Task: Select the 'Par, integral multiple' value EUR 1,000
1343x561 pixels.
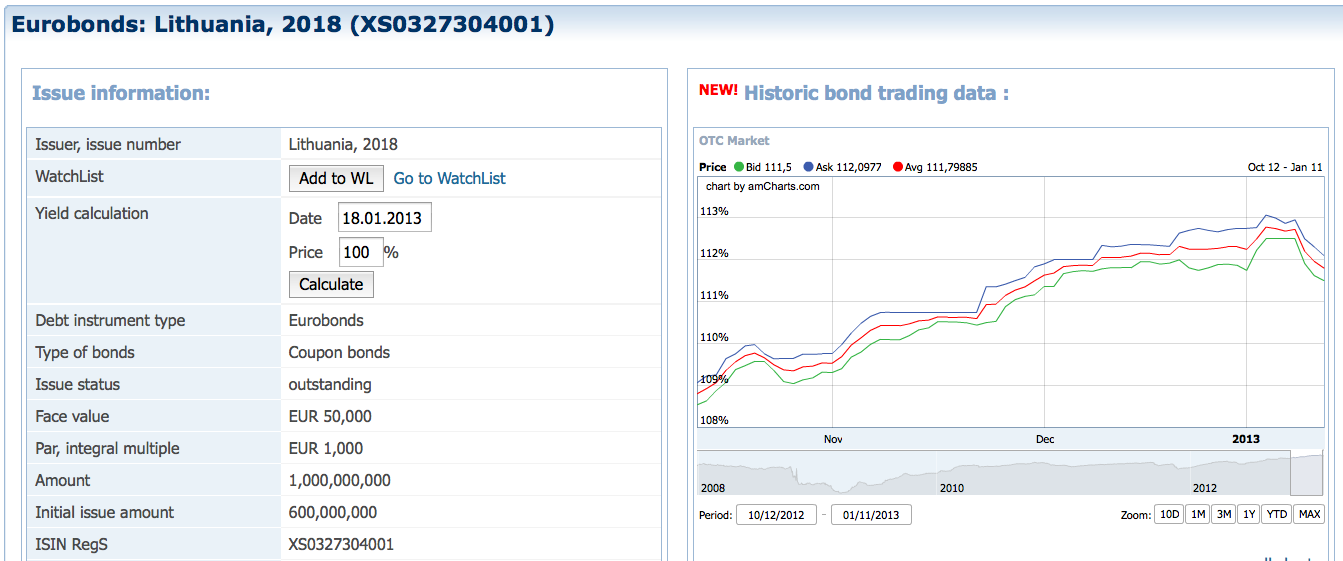Action: tap(326, 448)
